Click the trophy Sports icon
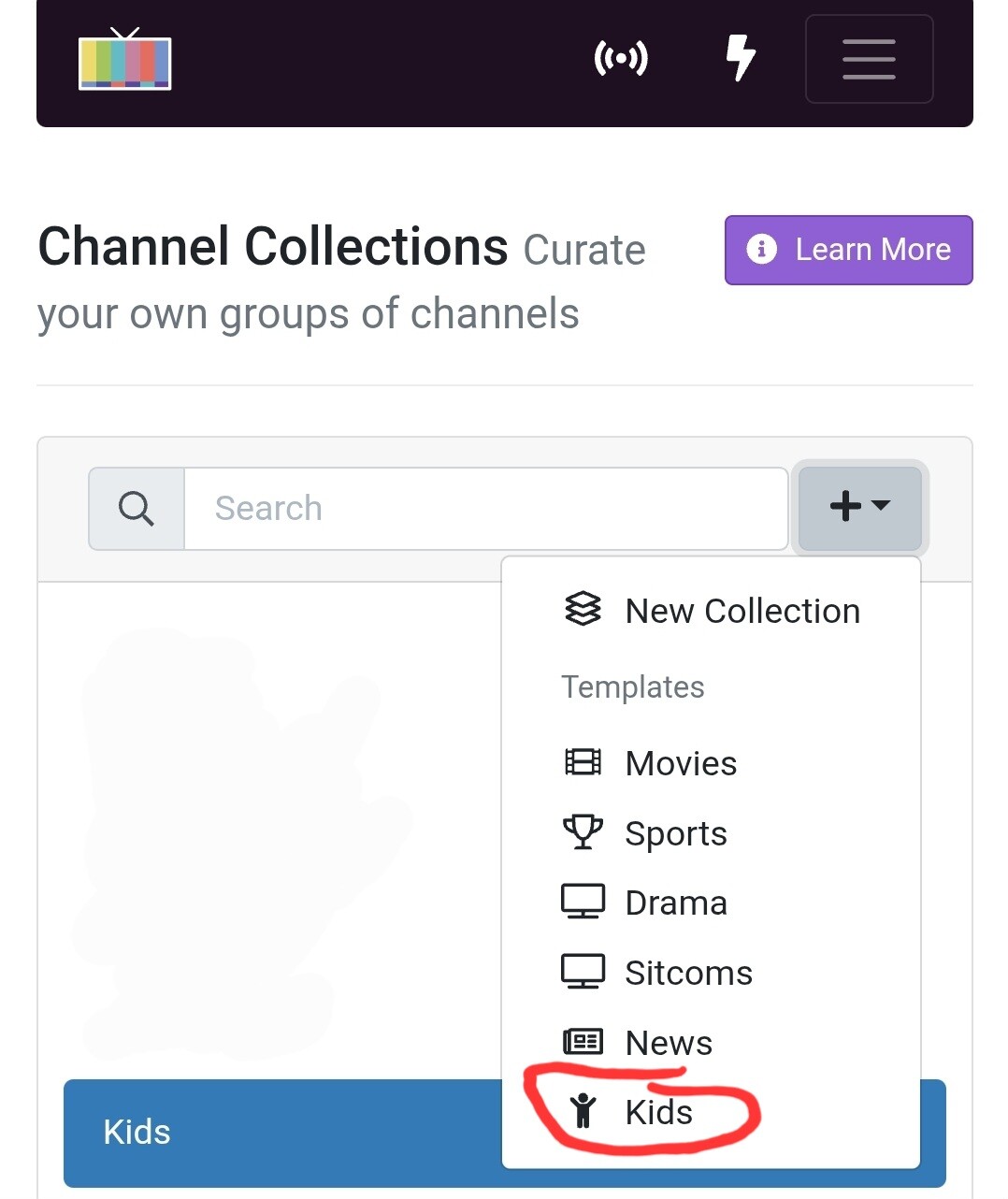This screenshot has height=1199, width=1008. [583, 831]
